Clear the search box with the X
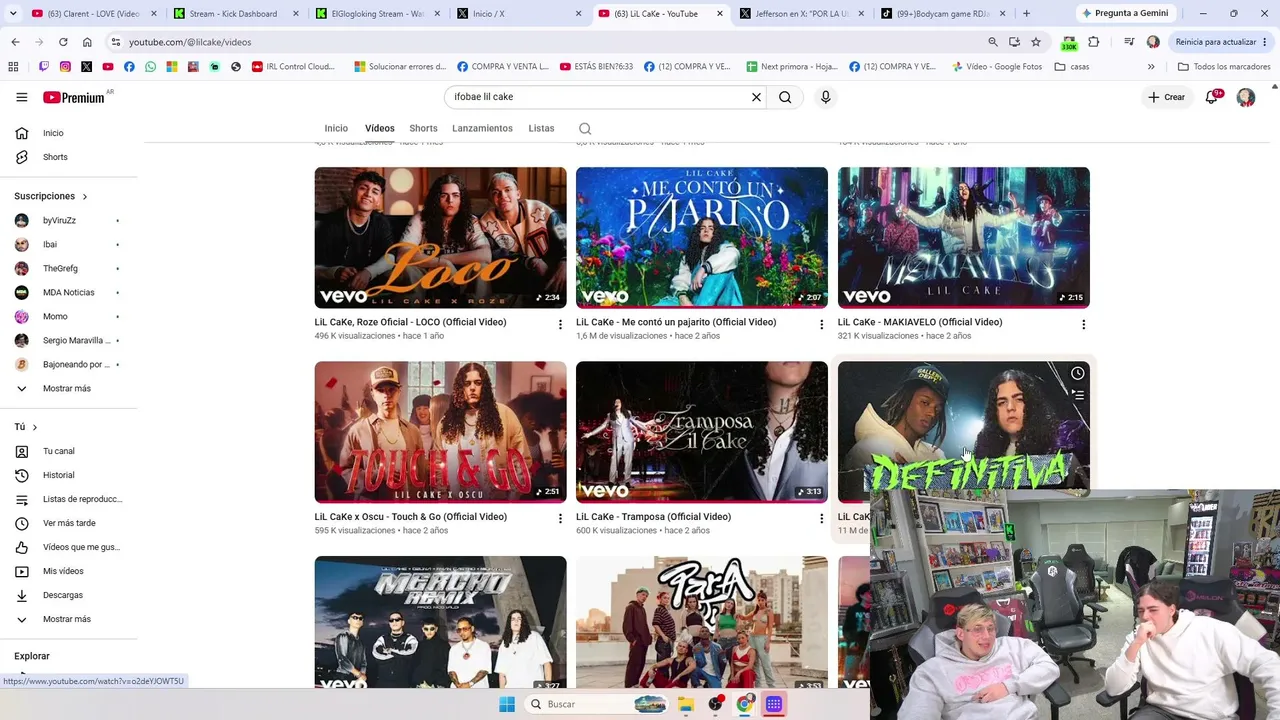 [756, 97]
